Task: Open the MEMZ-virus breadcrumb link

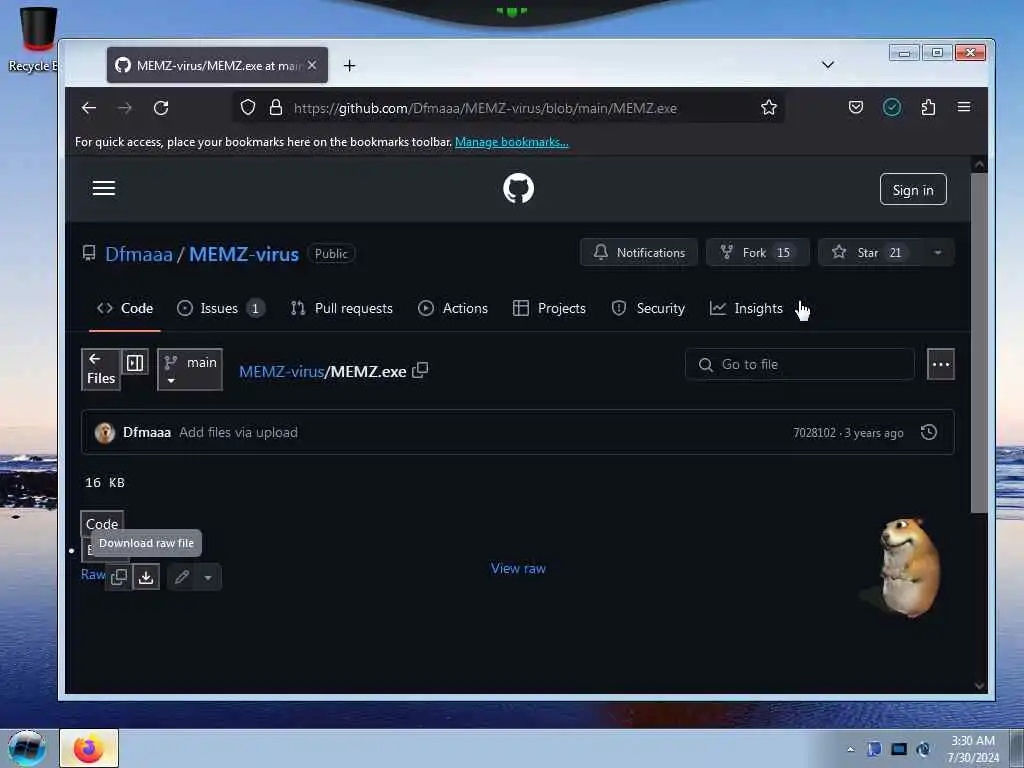Action: (x=281, y=372)
